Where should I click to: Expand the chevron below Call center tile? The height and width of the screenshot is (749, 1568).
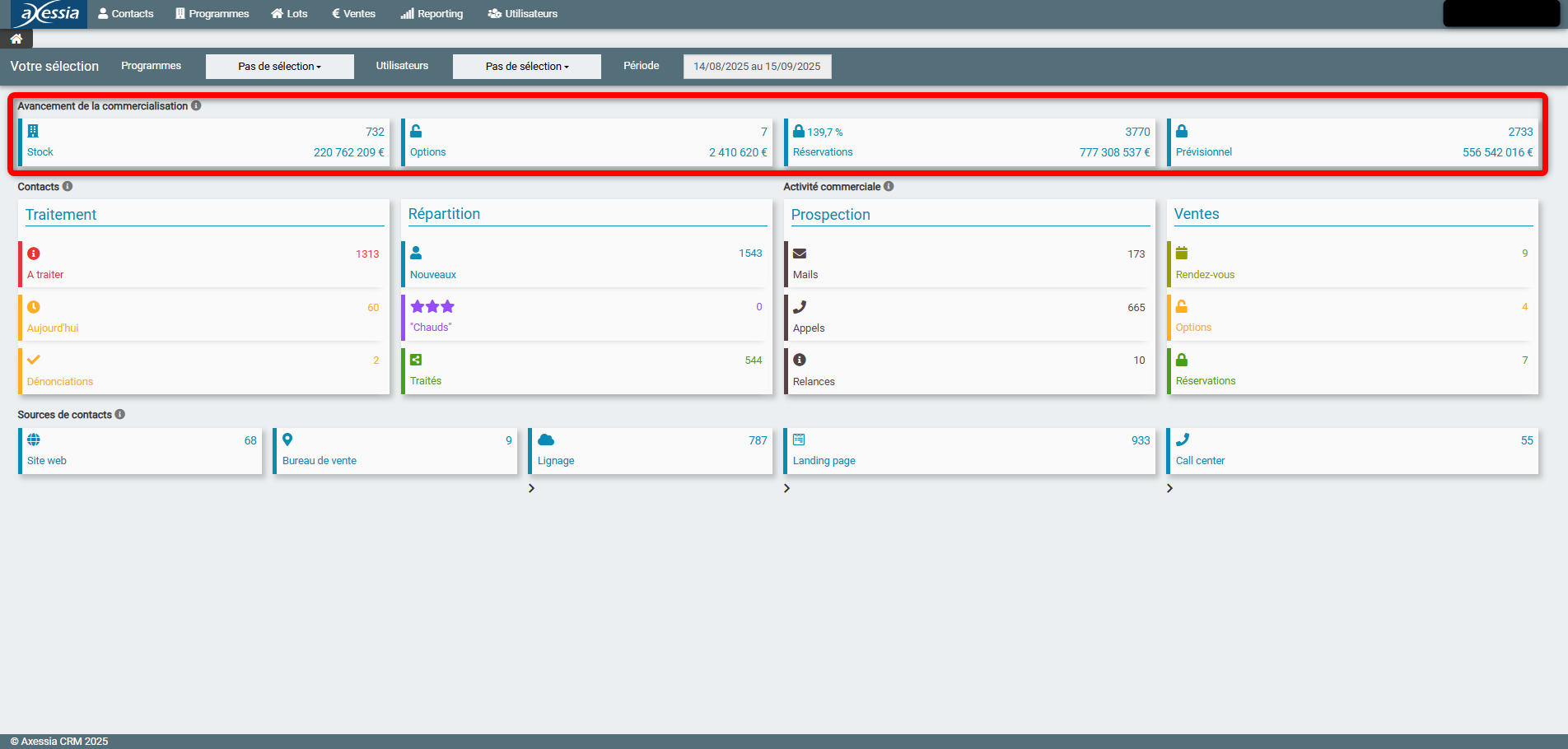tap(1169, 488)
